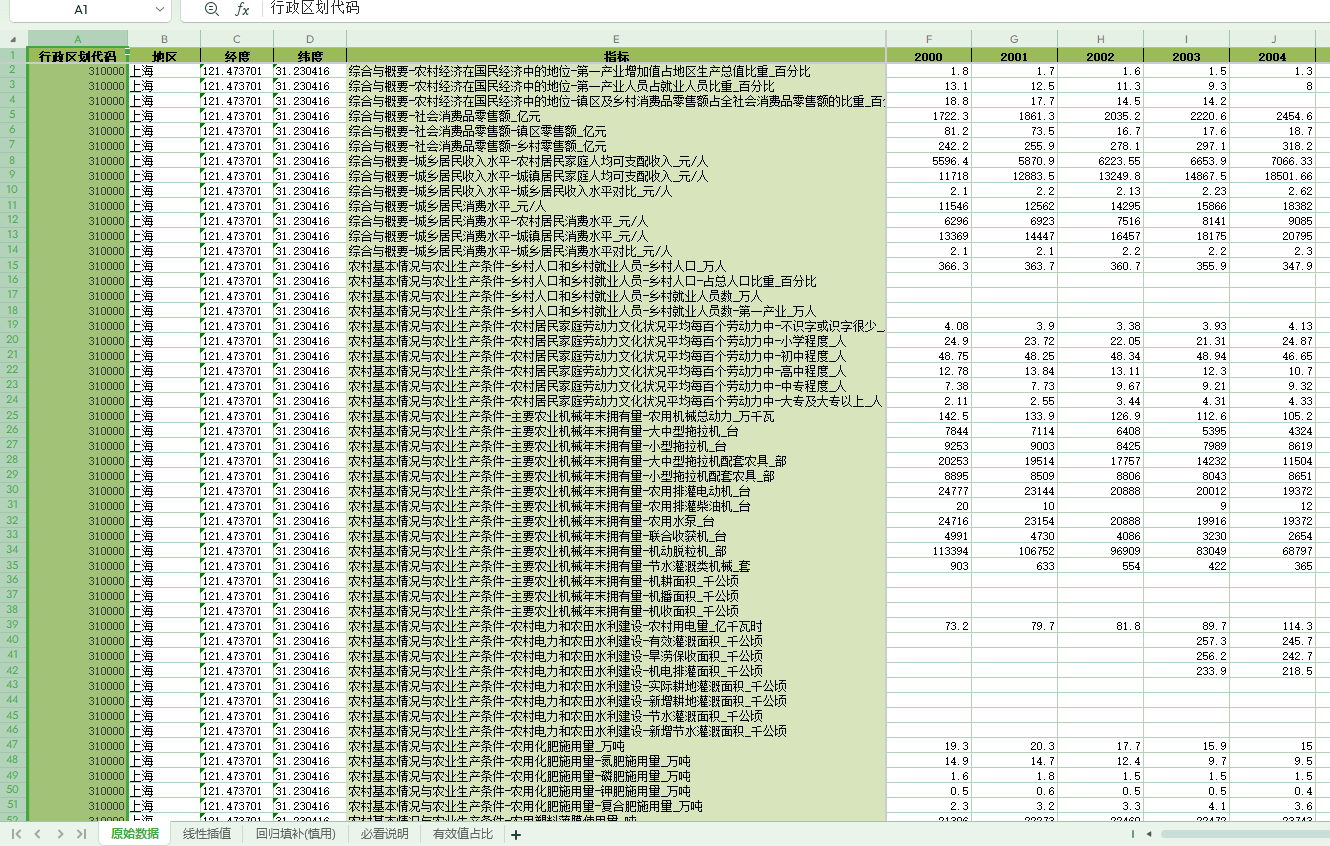This screenshot has width=1330, height=846.
Task: Click the select-all corner triangle
Action: point(13,38)
